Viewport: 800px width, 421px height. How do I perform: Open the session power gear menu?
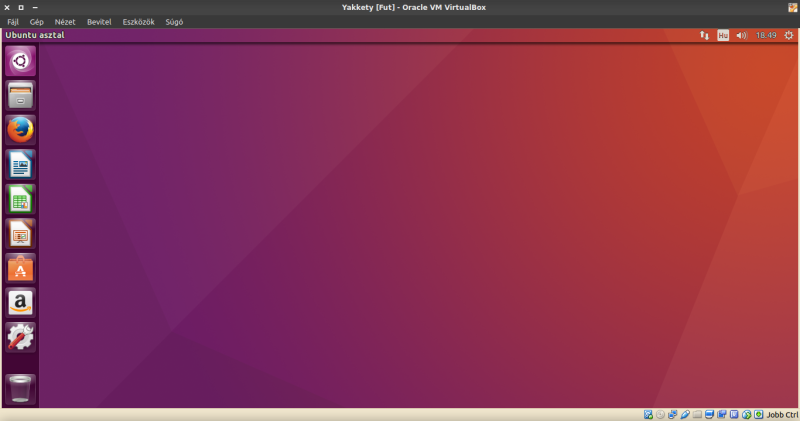788,35
